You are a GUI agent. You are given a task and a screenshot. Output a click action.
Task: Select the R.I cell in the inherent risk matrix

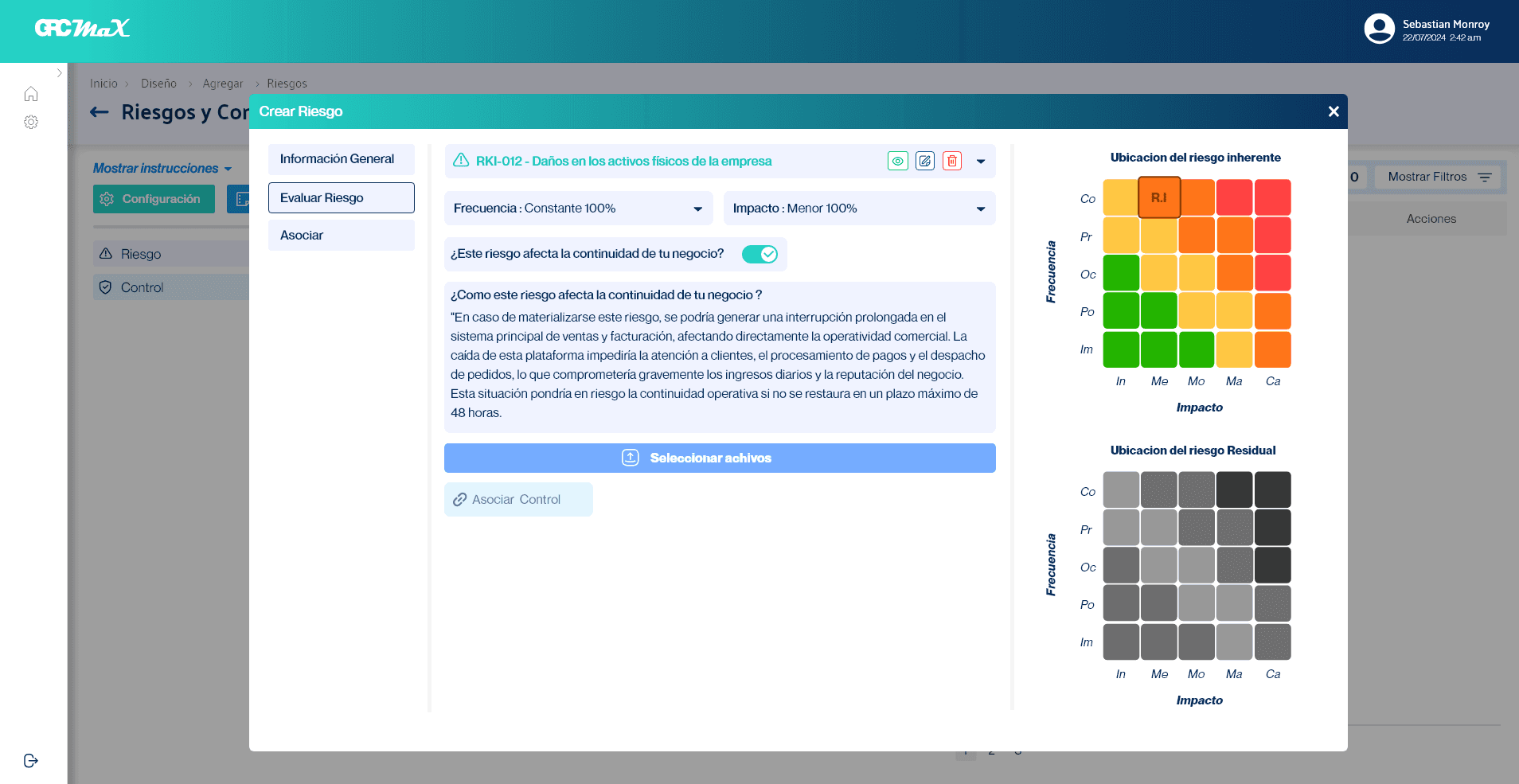(1159, 197)
